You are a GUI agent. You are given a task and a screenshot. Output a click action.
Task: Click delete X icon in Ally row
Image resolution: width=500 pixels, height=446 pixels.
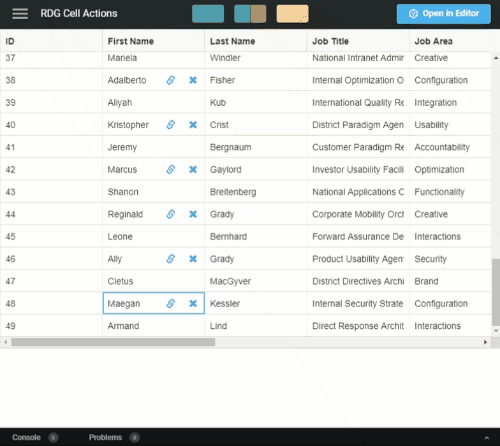(x=193, y=259)
